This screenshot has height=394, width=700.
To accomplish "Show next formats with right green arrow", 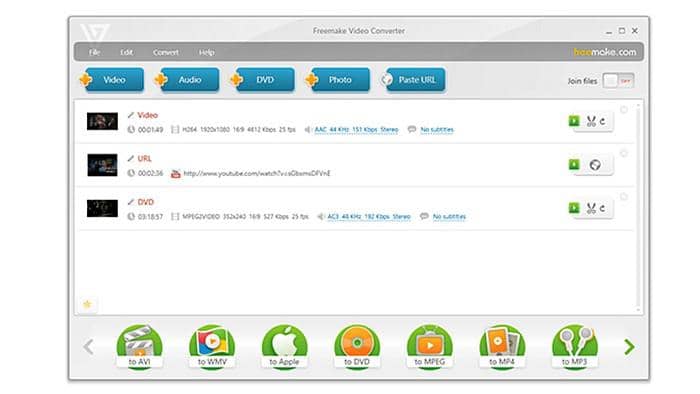I will point(629,347).
